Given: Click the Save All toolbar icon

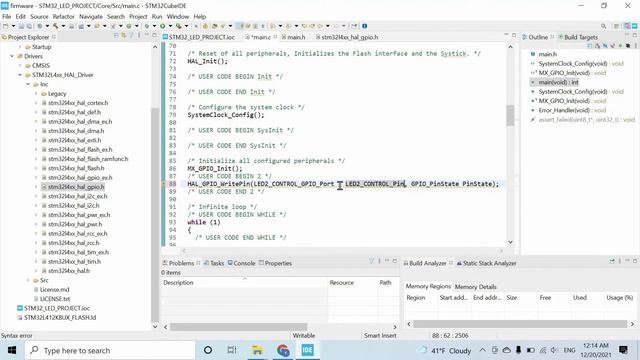Looking at the screenshot, I should (x=29, y=26).
